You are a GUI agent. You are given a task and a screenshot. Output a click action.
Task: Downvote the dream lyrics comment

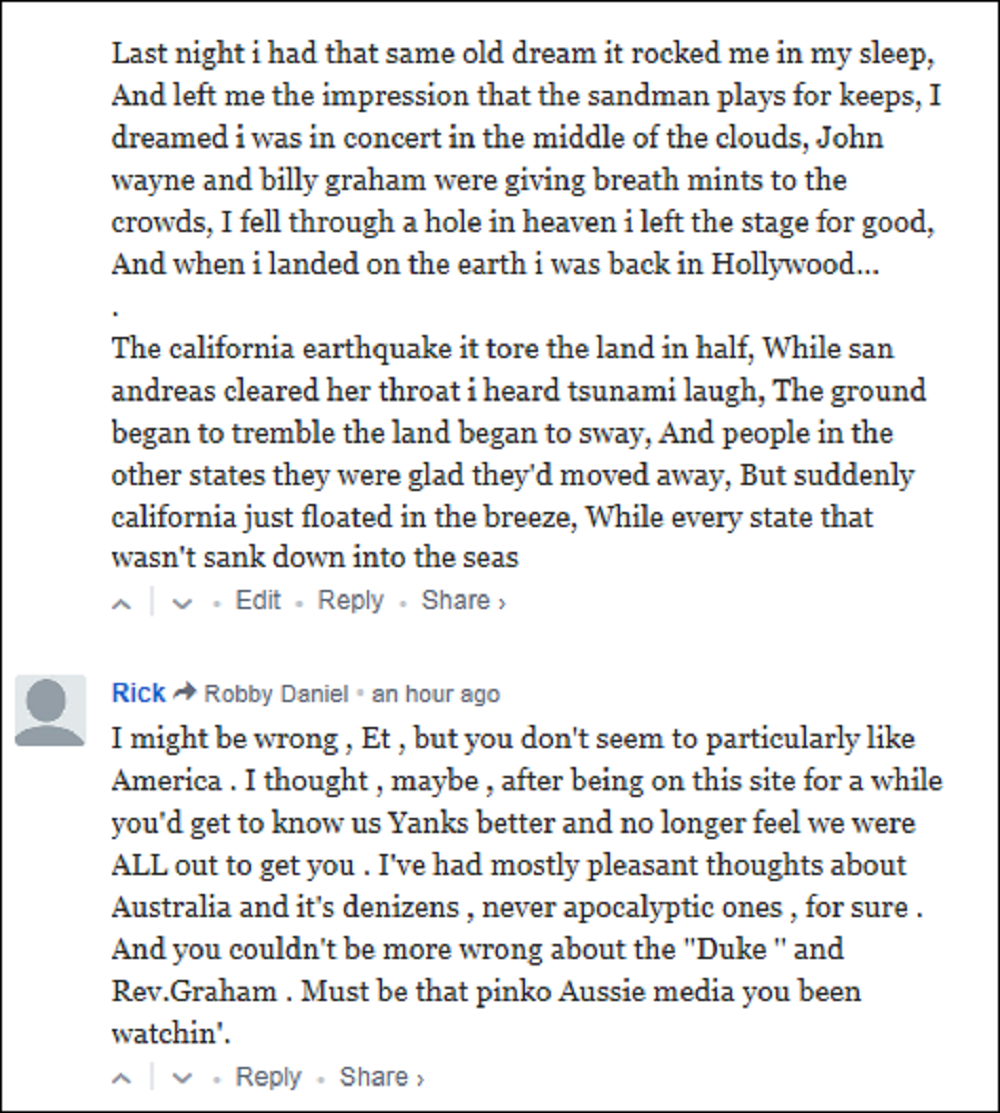click(x=181, y=603)
